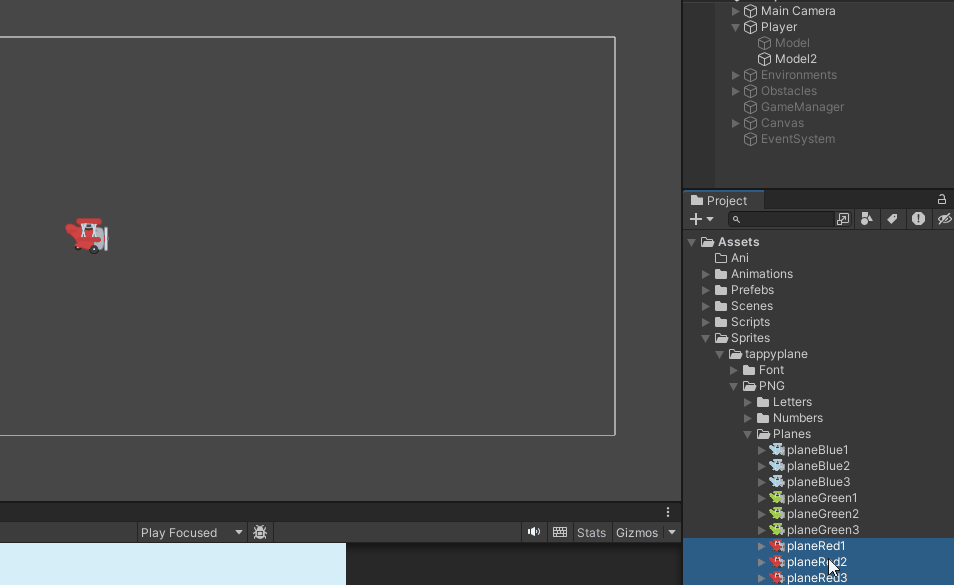Select the Model child object
Viewport: 954px width, 585px height.
pyautogui.click(x=792, y=43)
